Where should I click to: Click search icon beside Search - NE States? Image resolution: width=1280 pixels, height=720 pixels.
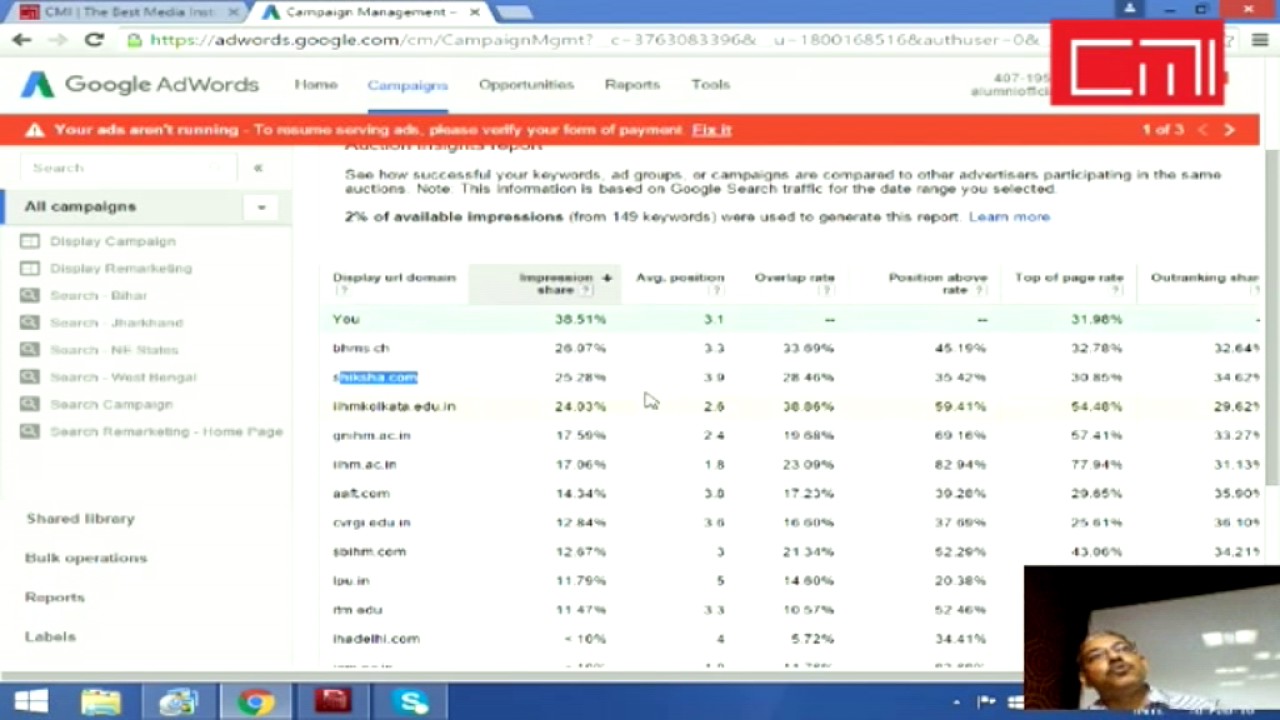30,349
